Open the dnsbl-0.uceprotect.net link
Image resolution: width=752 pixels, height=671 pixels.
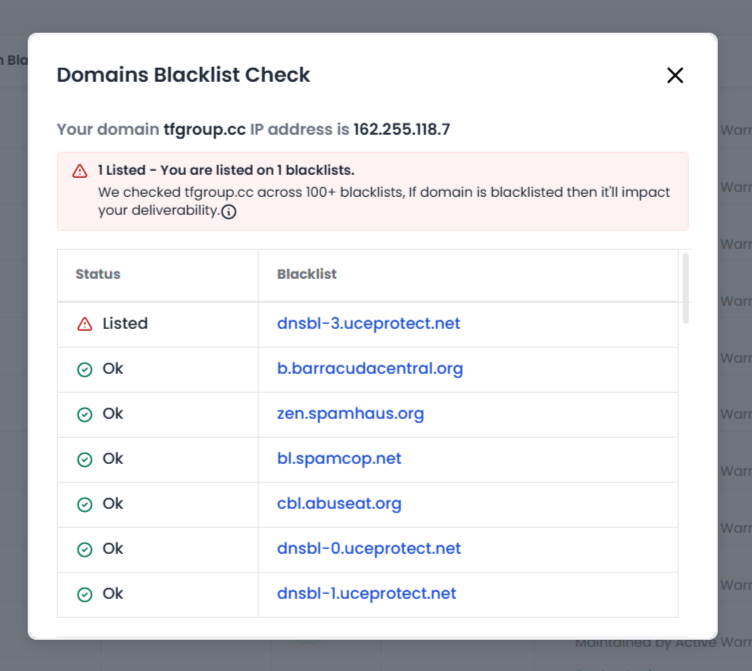point(368,549)
